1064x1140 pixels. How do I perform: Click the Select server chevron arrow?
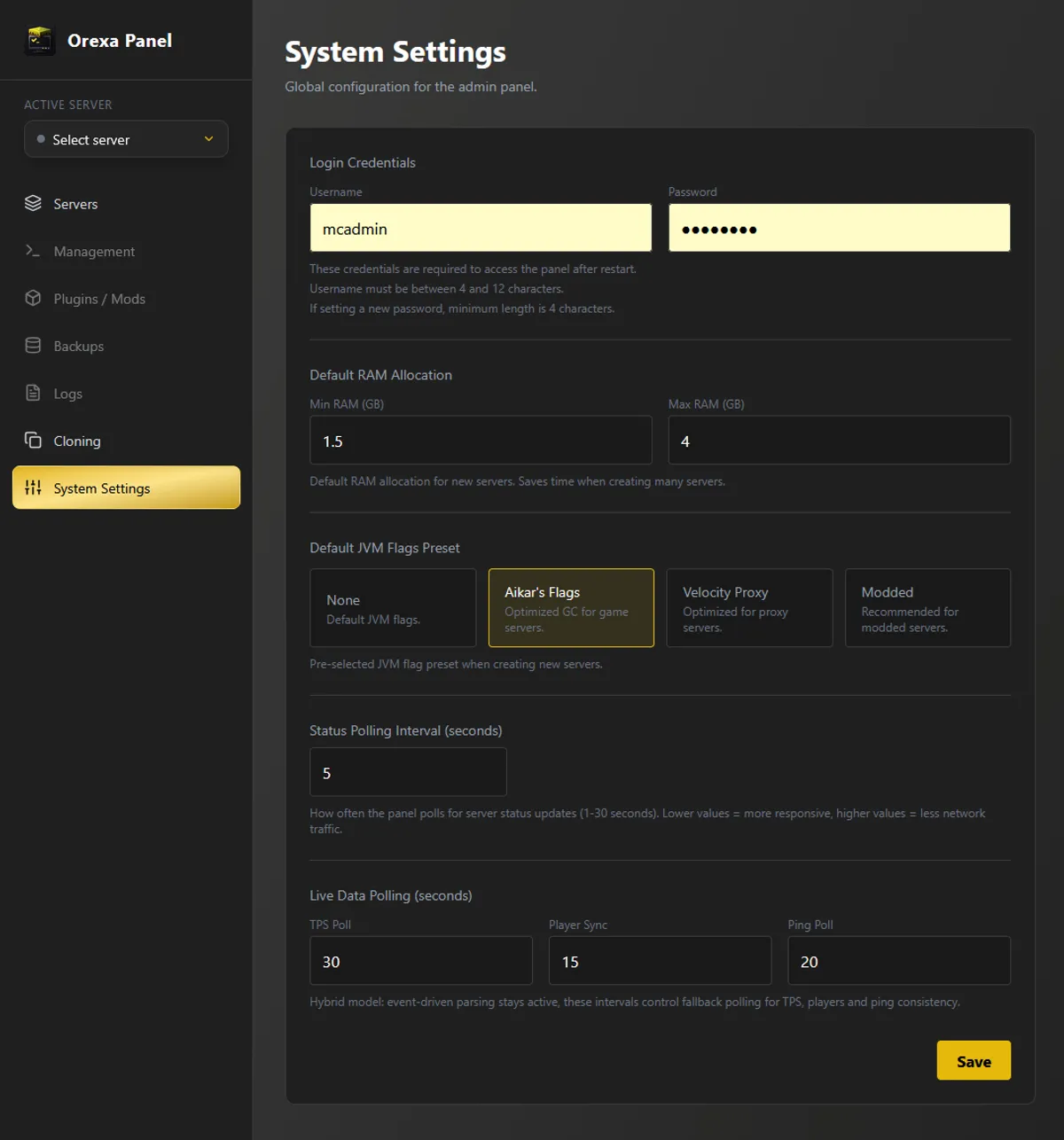coord(209,139)
